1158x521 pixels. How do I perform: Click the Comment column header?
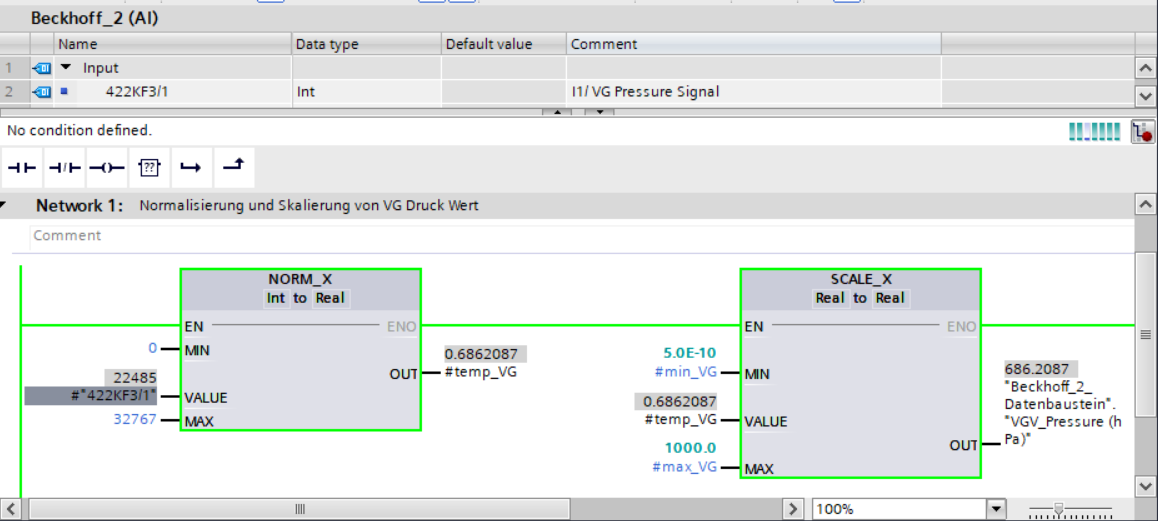click(x=604, y=44)
